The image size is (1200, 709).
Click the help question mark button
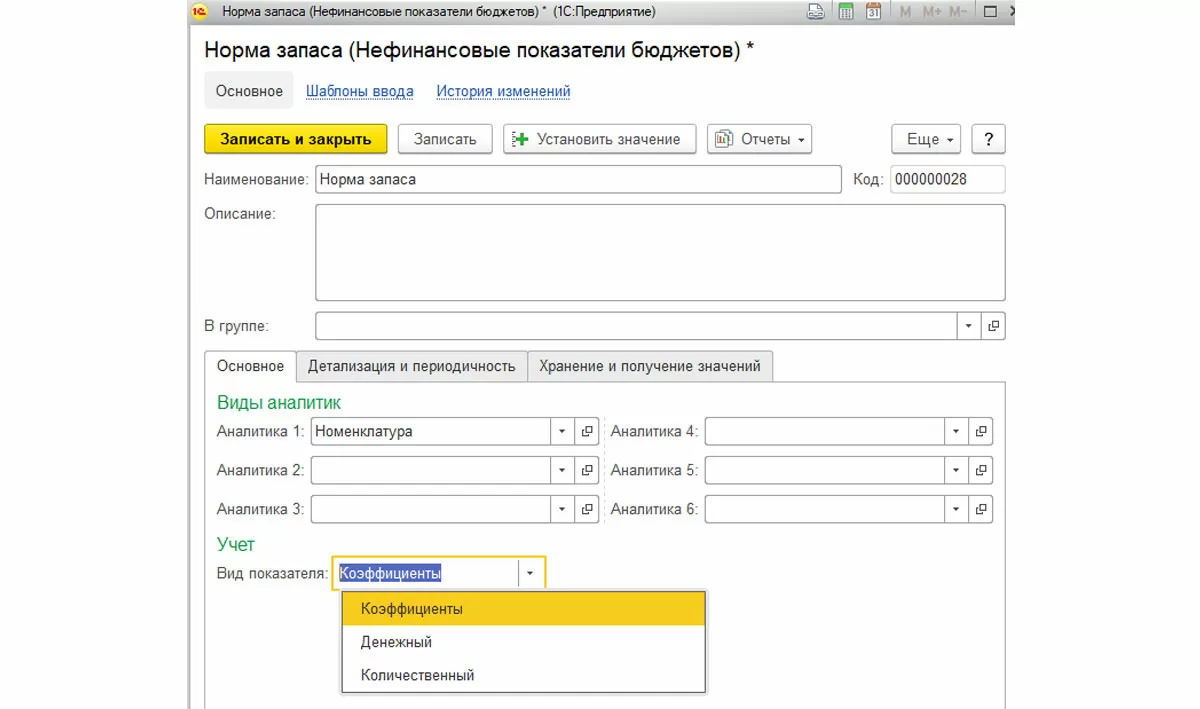[x=988, y=139]
